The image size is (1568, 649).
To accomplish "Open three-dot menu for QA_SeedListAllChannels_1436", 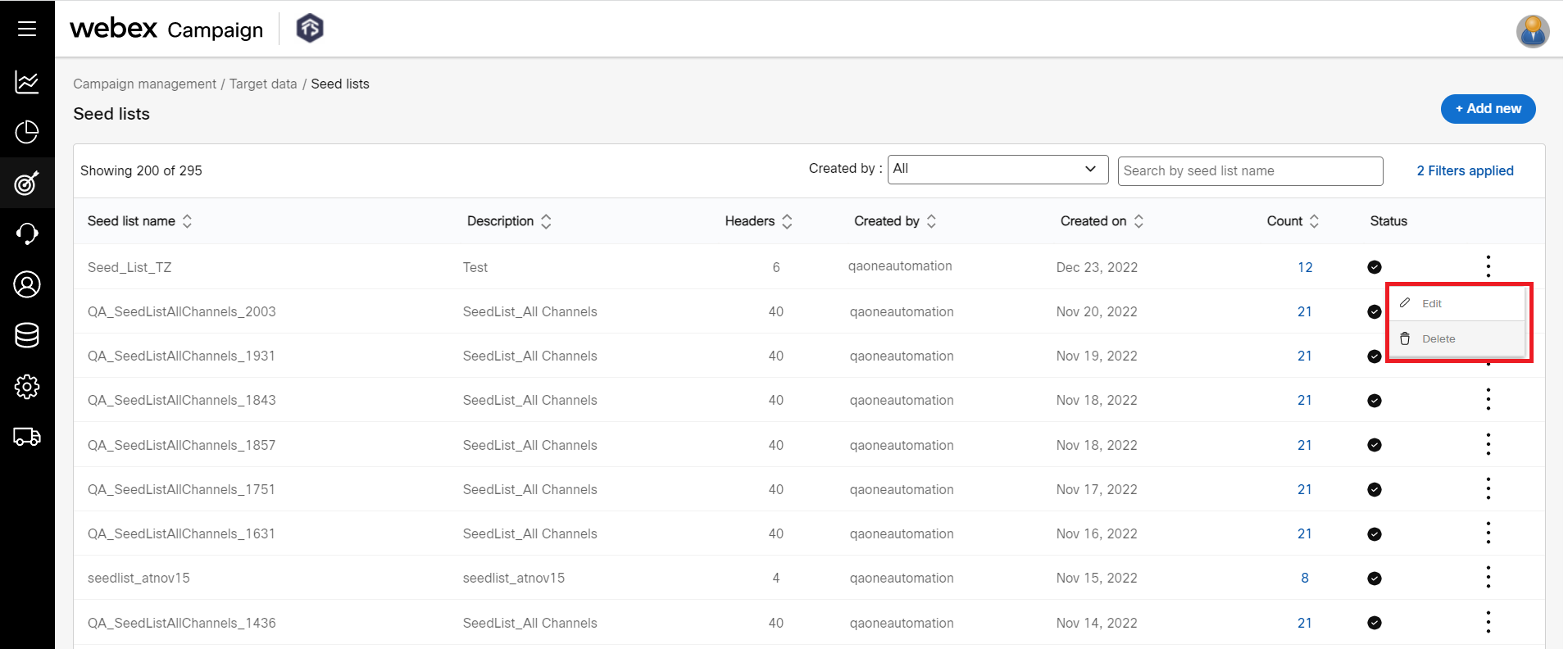I will 1488,623.
